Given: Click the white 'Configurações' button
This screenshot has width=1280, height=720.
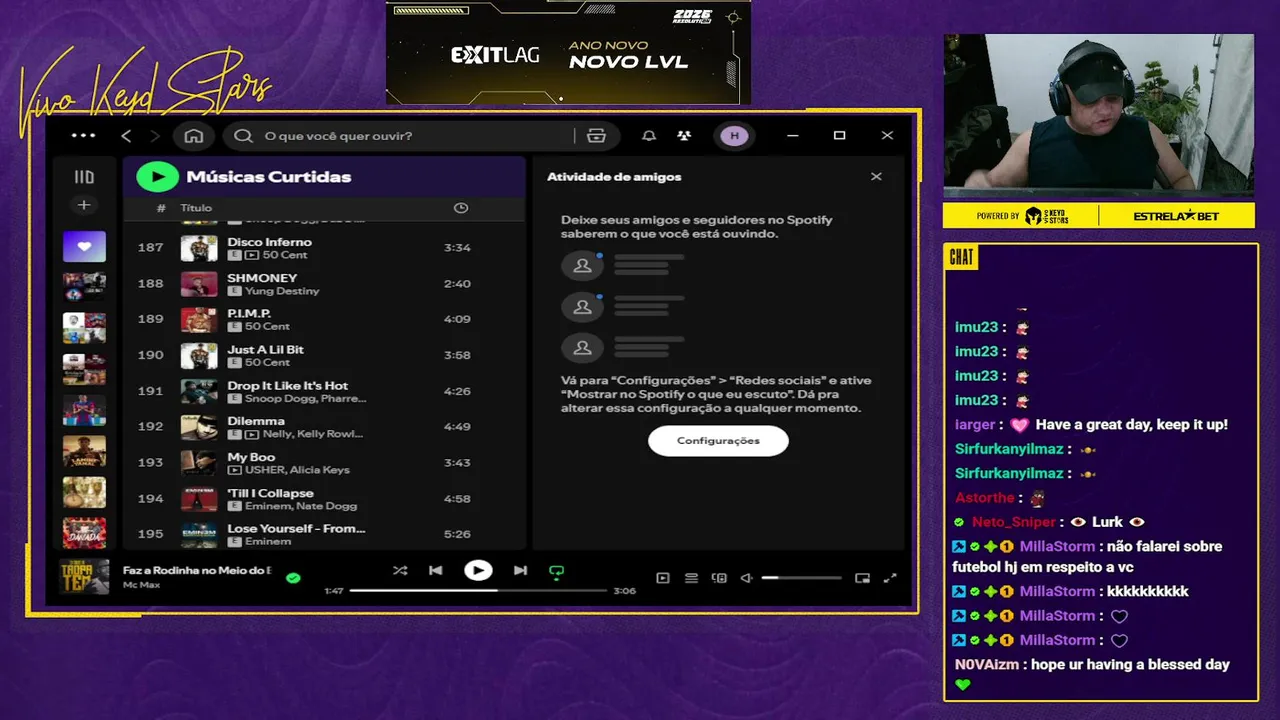Looking at the screenshot, I should 718,441.
